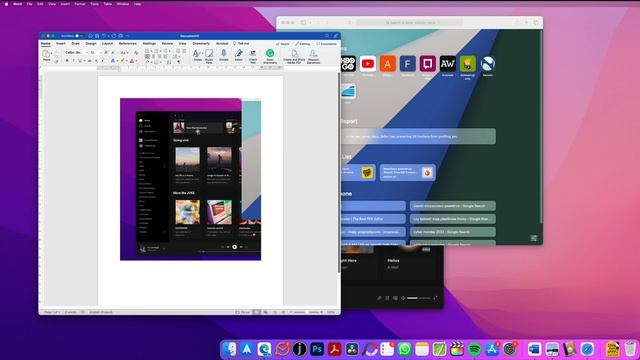
Task: Click the Tell me search field
Action: click(x=241, y=43)
